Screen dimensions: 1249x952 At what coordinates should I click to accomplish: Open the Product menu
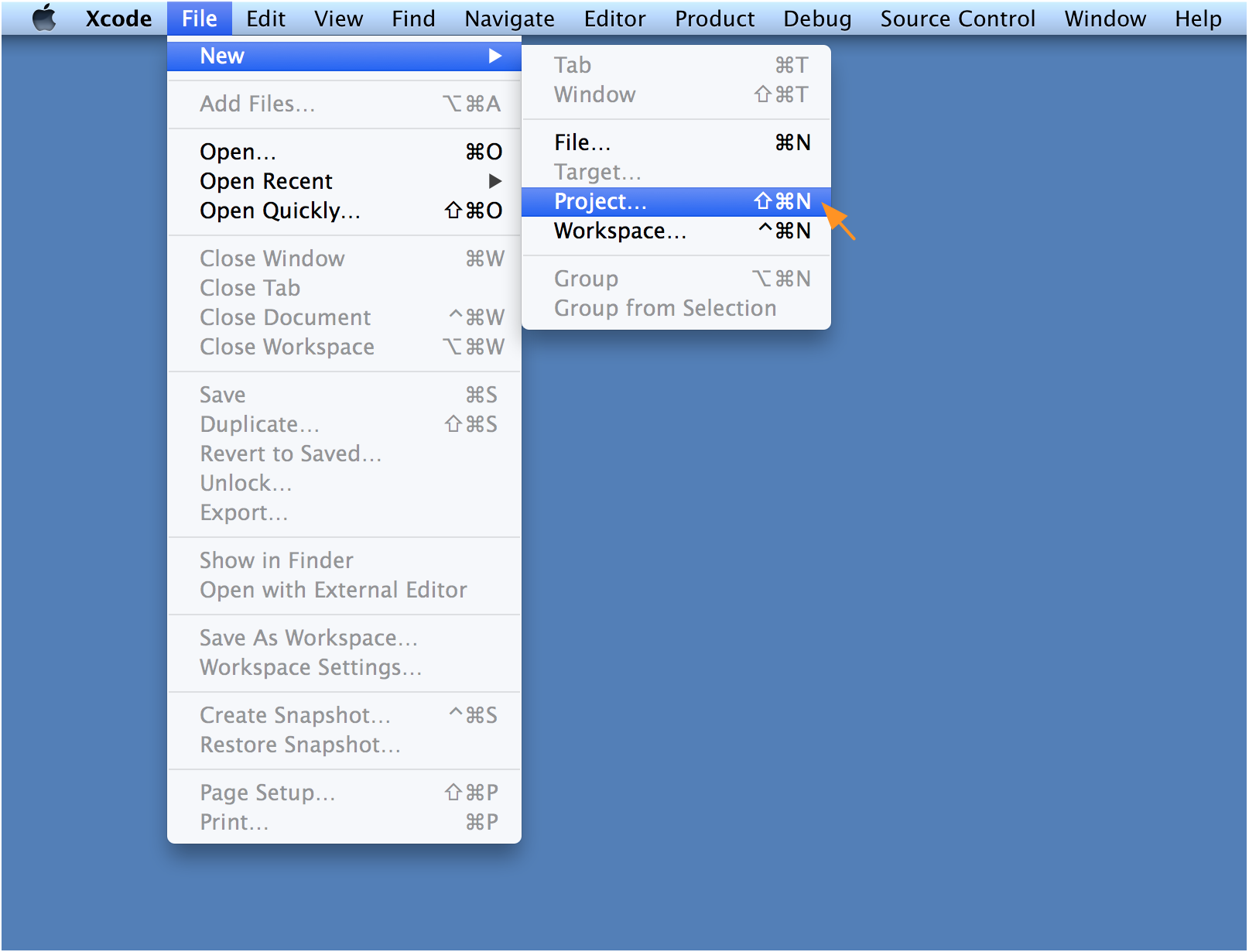click(x=714, y=19)
